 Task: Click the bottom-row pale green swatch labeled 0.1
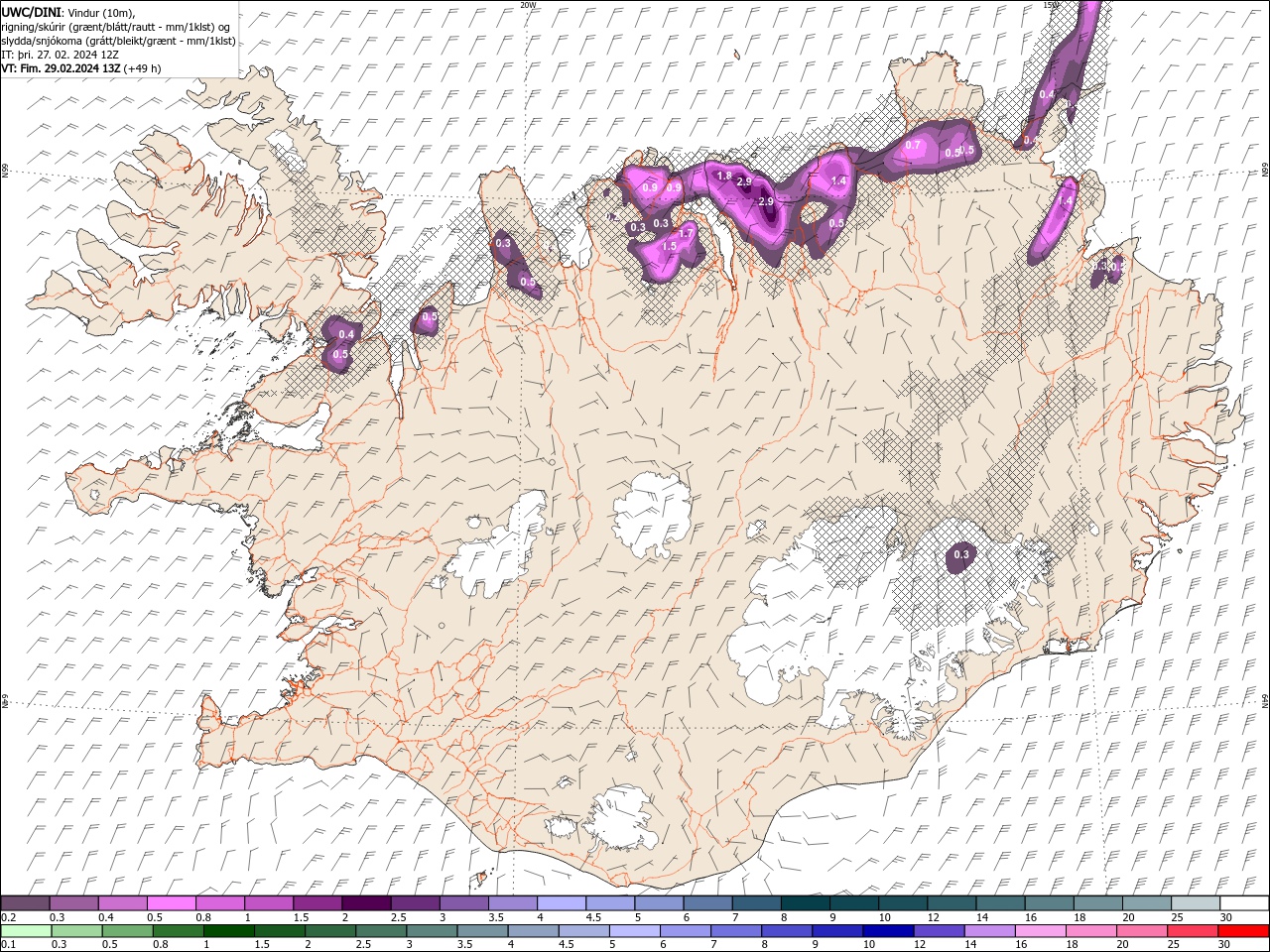(26, 931)
